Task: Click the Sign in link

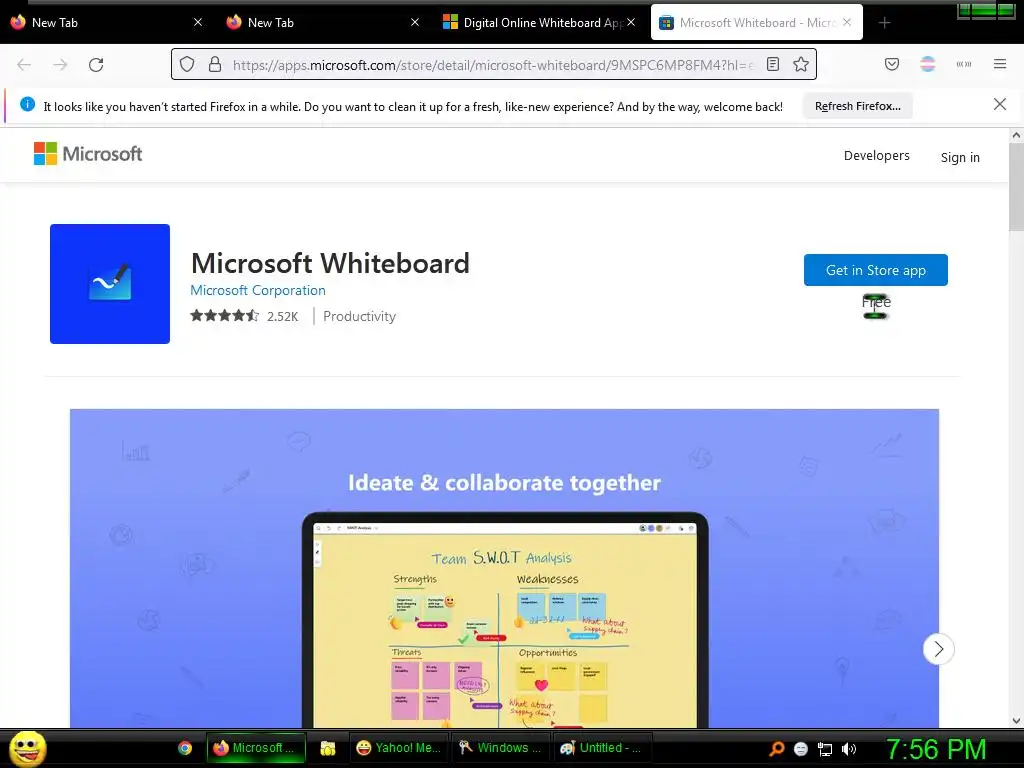Action: tap(960, 157)
